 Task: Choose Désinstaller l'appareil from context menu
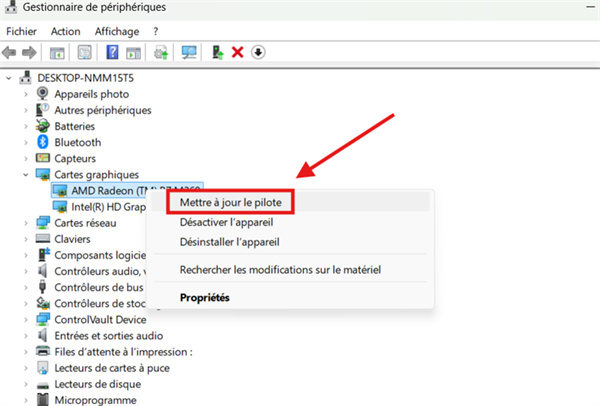tap(230, 242)
